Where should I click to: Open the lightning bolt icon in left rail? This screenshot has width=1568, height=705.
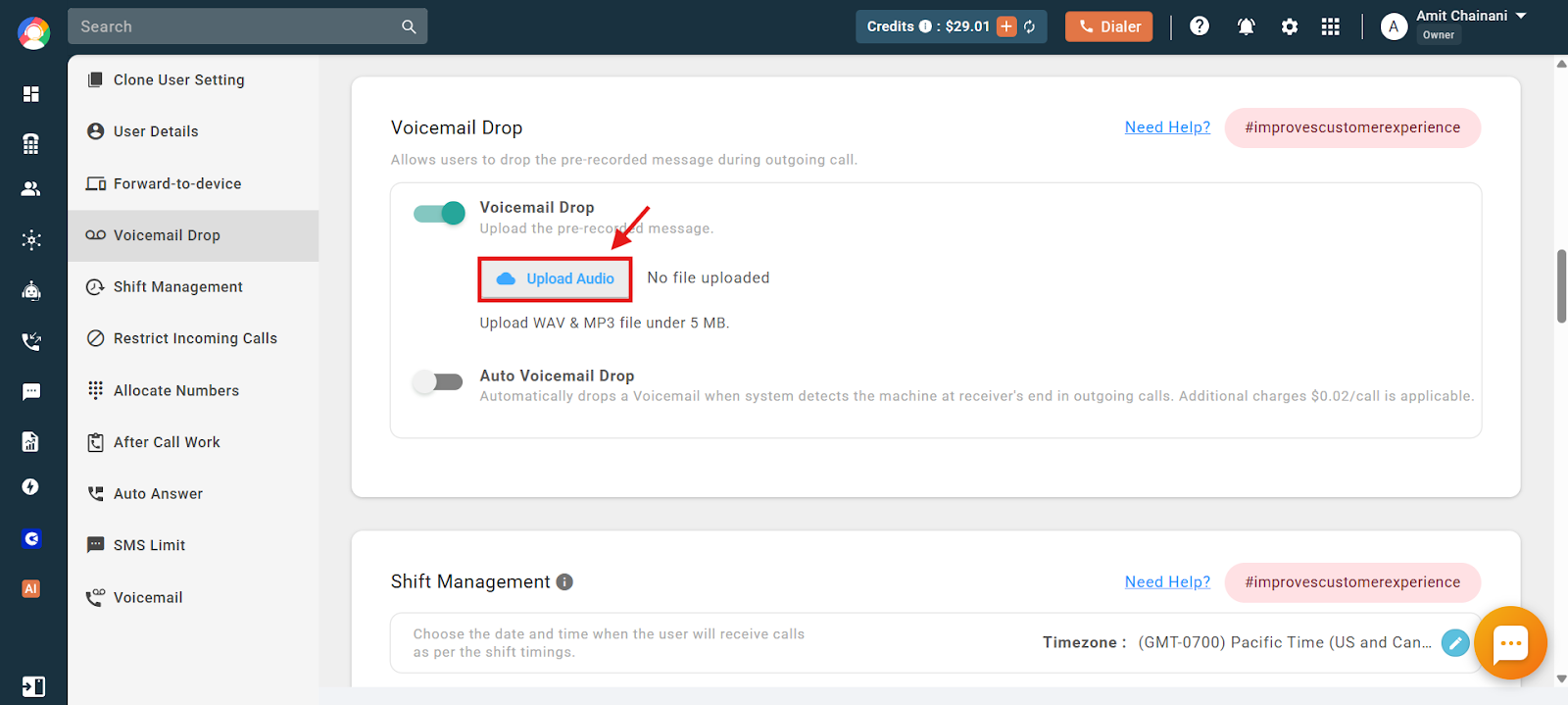coord(31,487)
